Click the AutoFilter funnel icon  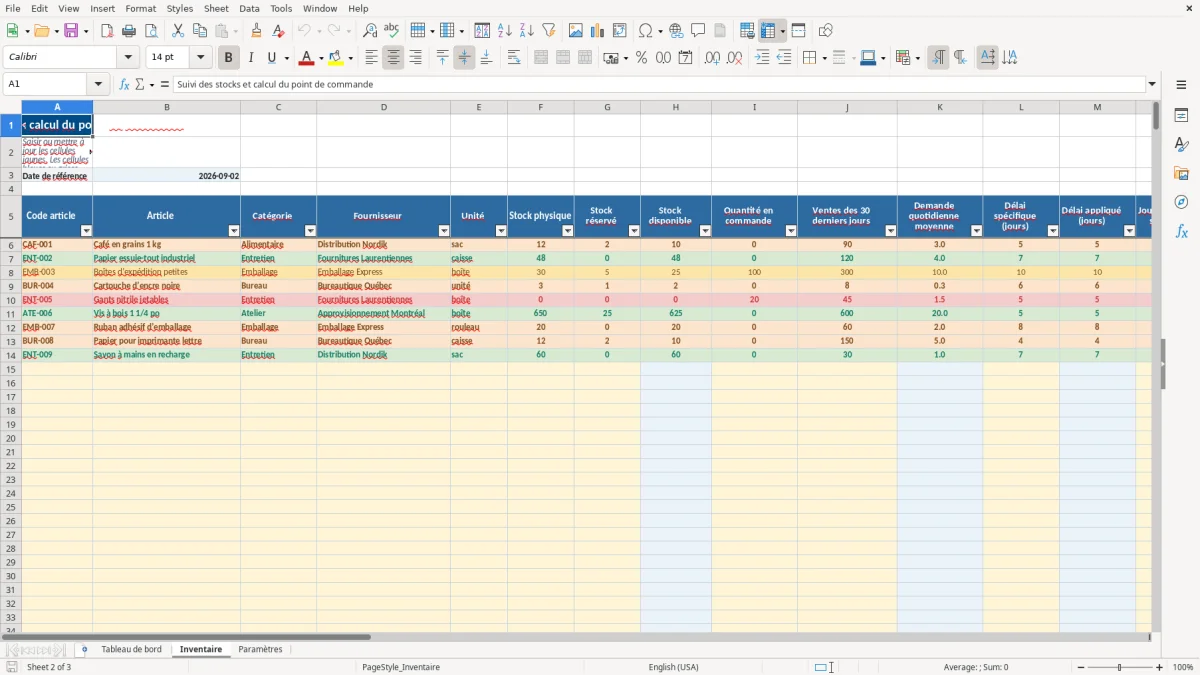coord(549,31)
